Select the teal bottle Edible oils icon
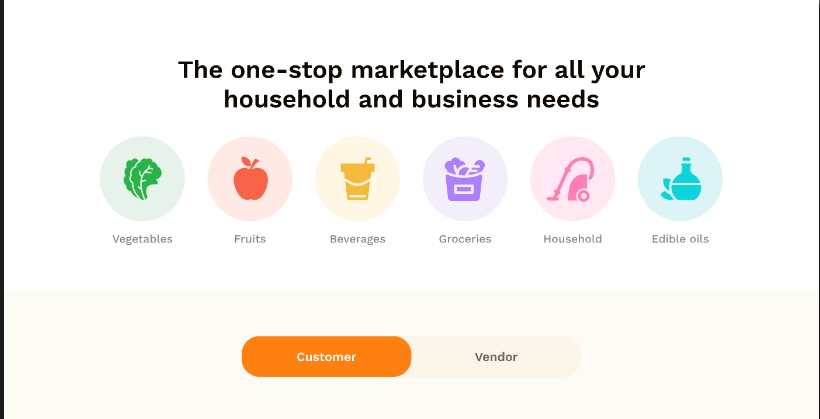Viewport: 820px width, 419px height. click(680, 179)
